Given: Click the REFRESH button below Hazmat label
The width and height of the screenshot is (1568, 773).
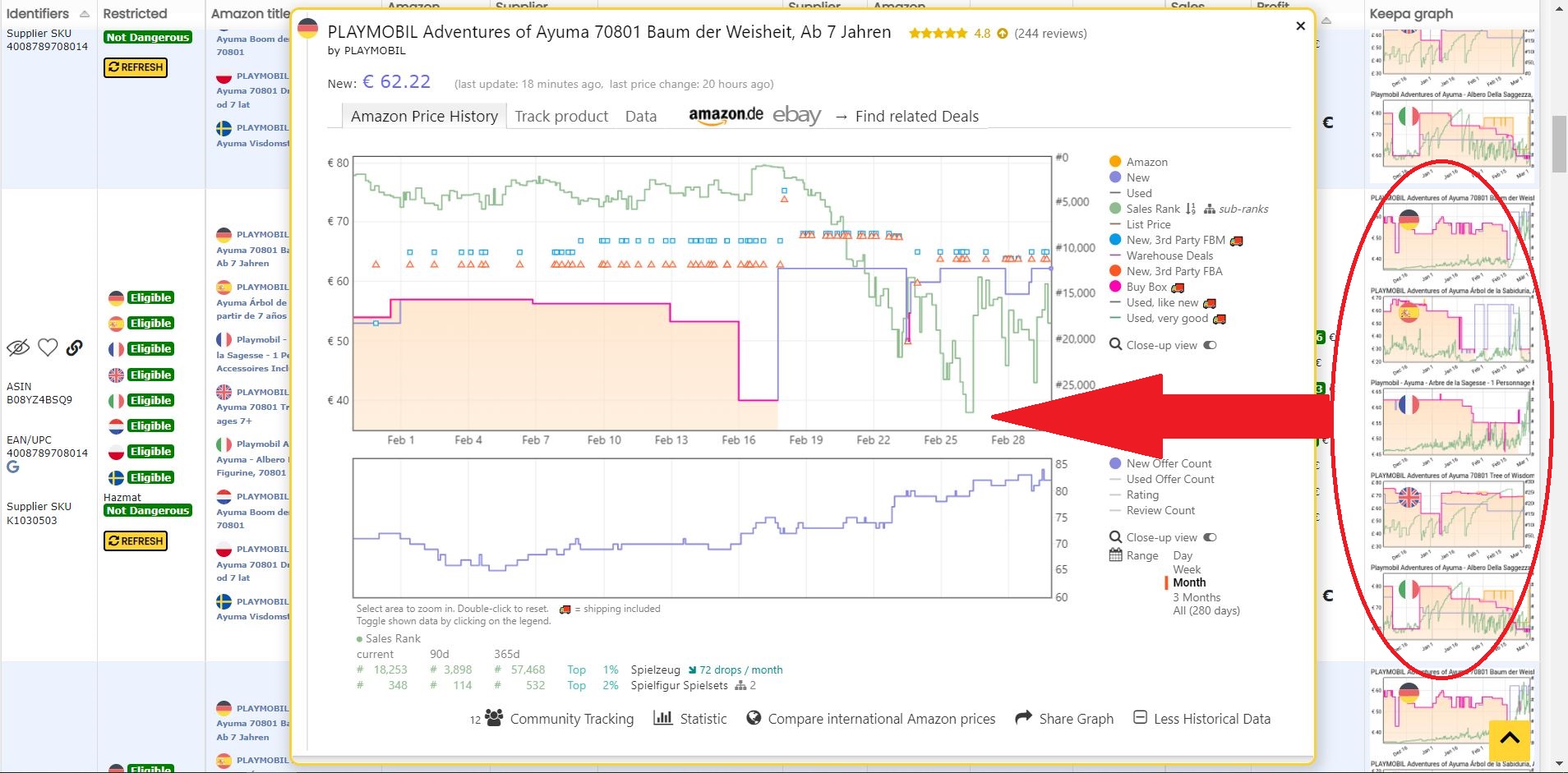Looking at the screenshot, I should [136, 541].
